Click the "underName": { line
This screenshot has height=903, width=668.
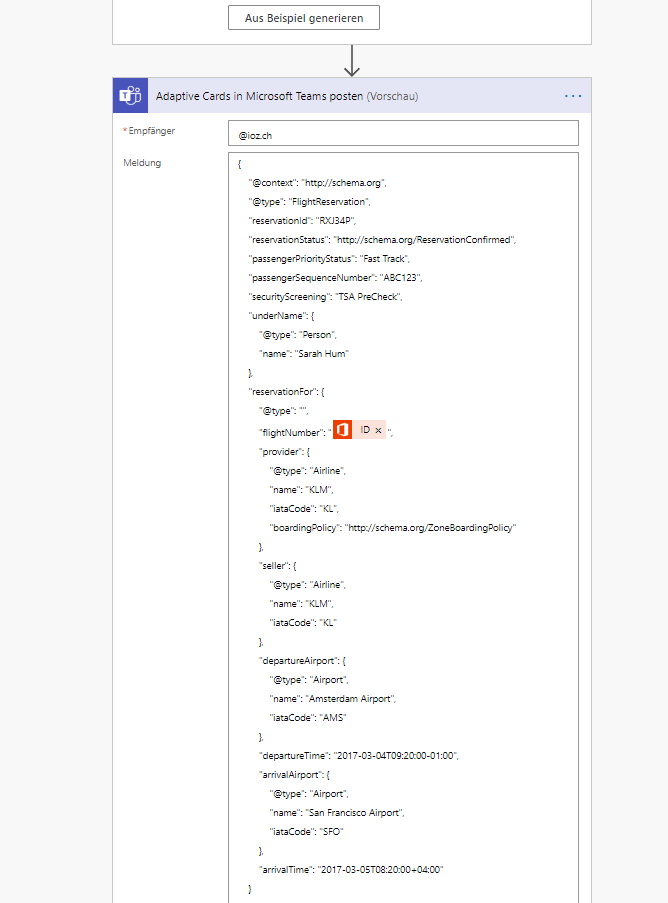pos(282,316)
